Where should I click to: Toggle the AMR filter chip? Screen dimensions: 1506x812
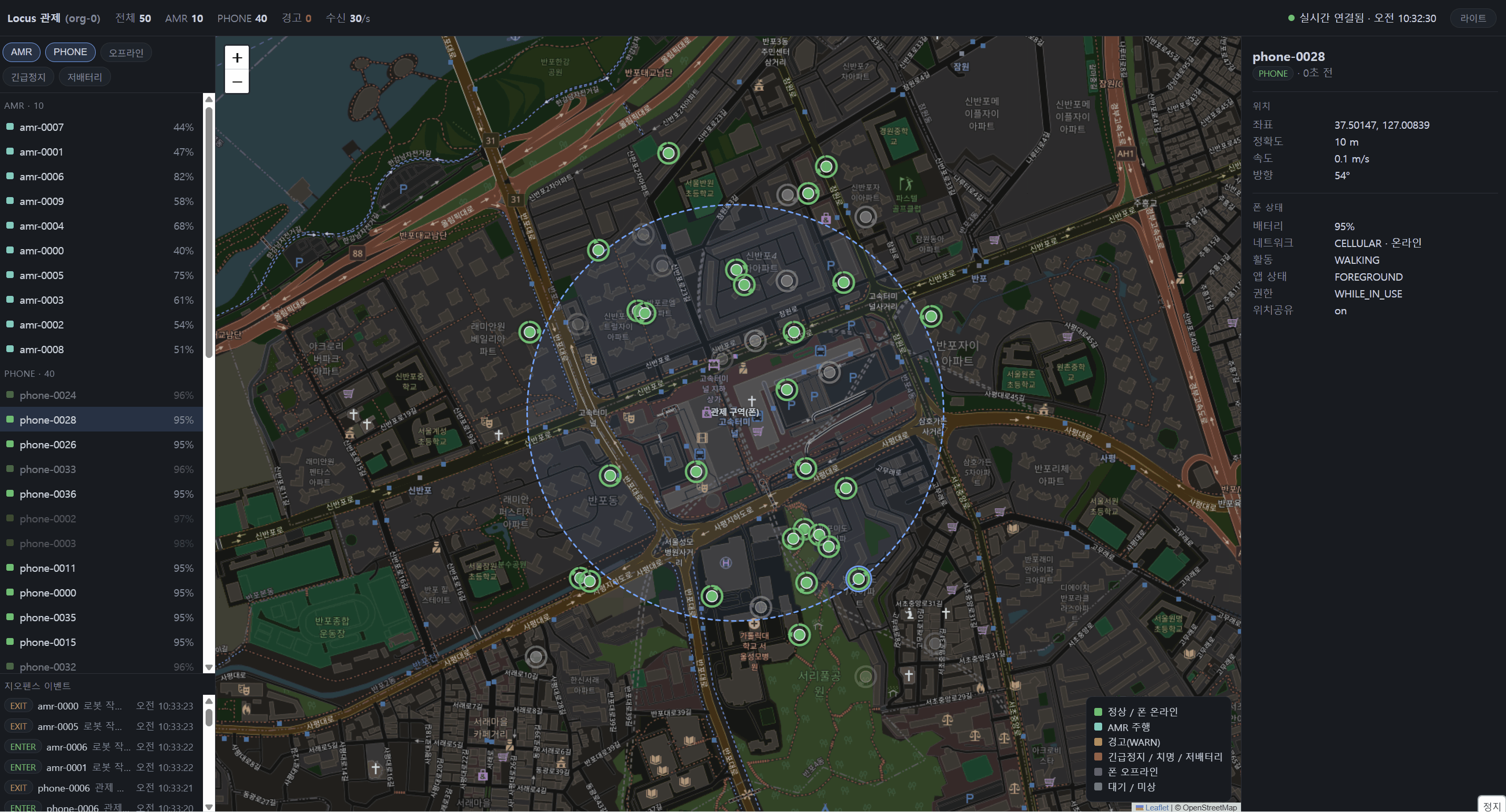(x=21, y=52)
